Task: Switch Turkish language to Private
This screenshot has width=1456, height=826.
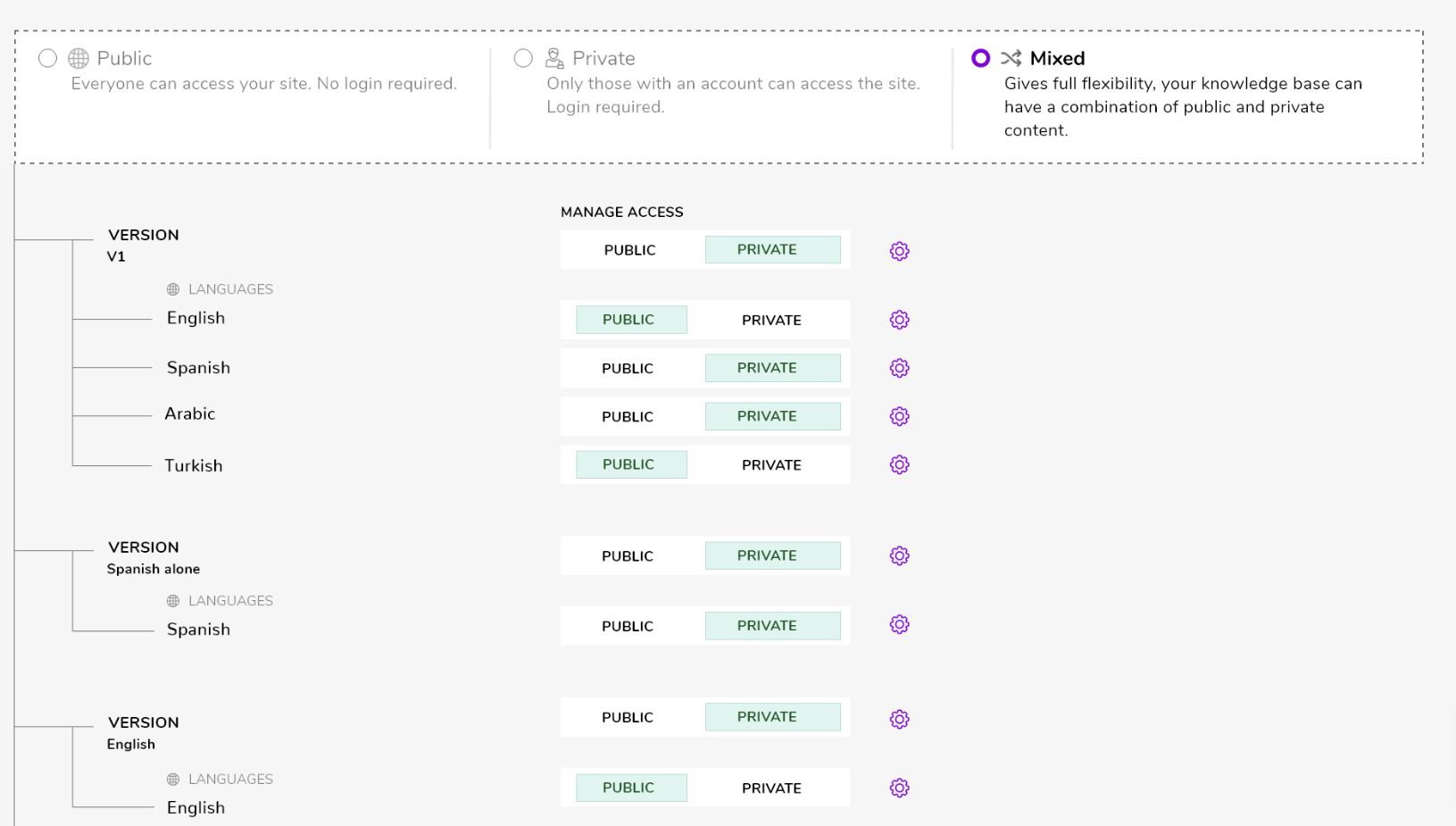Action: [771, 464]
